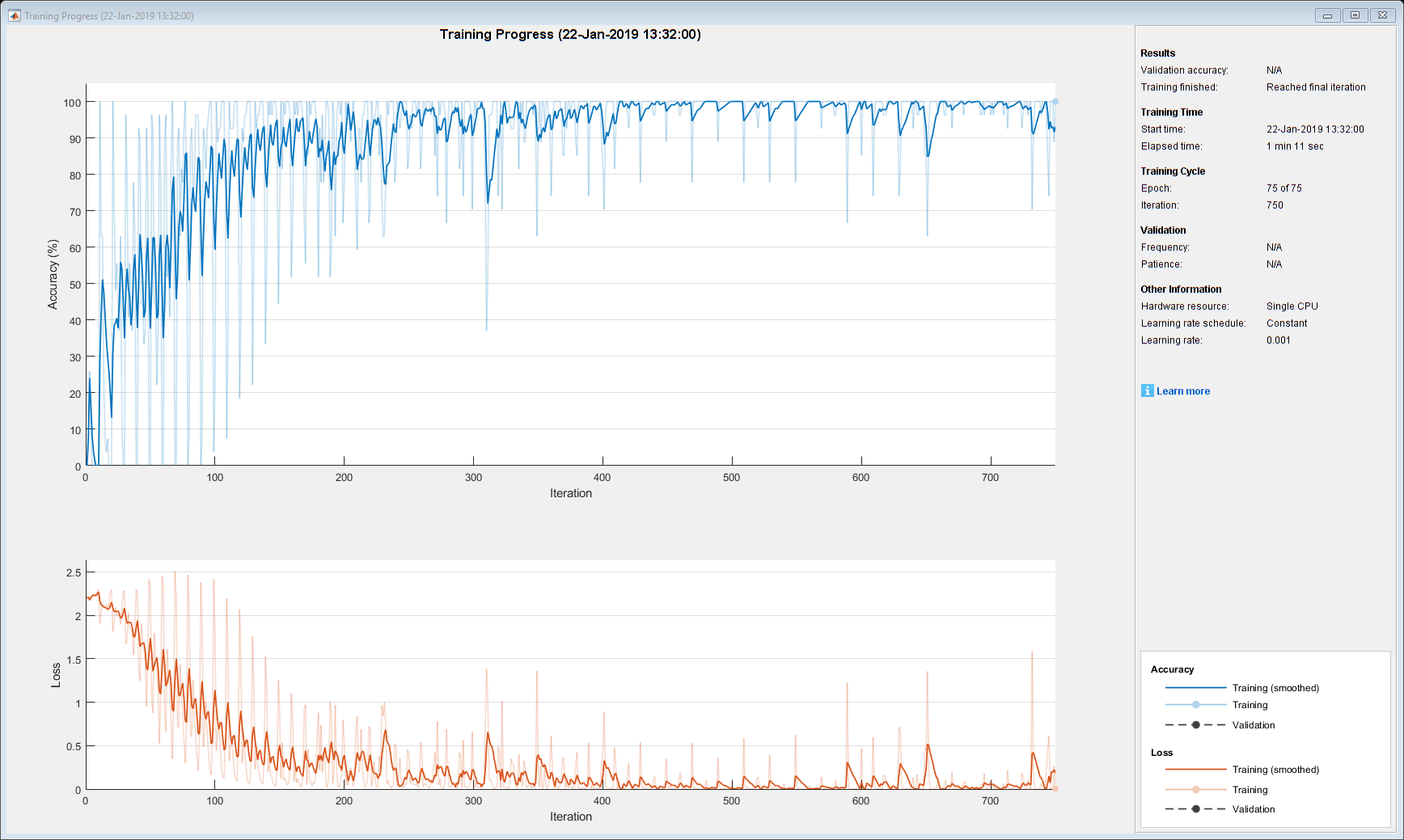Click the 'Start time:' label
Image resolution: width=1404 pixels, height=840 pixels.
tap(1163, 129)
